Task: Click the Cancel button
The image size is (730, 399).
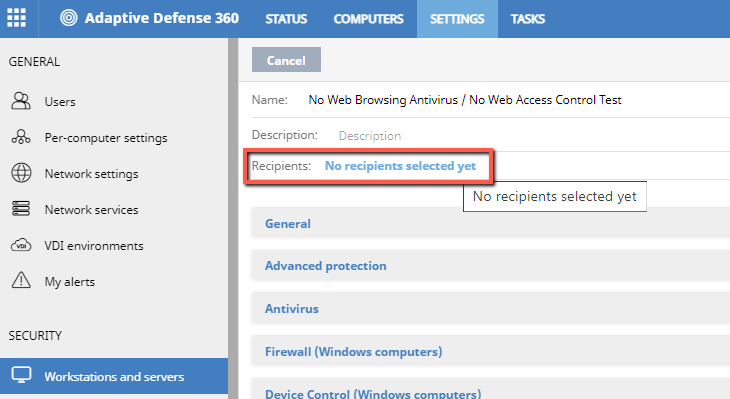Action: [286, 60]
